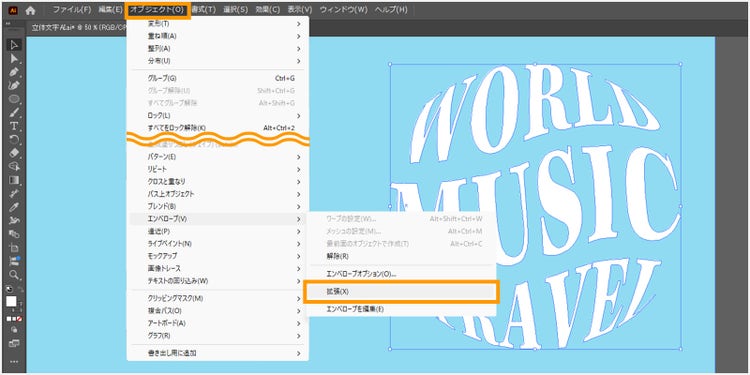Open the 効果(C) menu
750x375 pixels.
click(x=268, y=10)
